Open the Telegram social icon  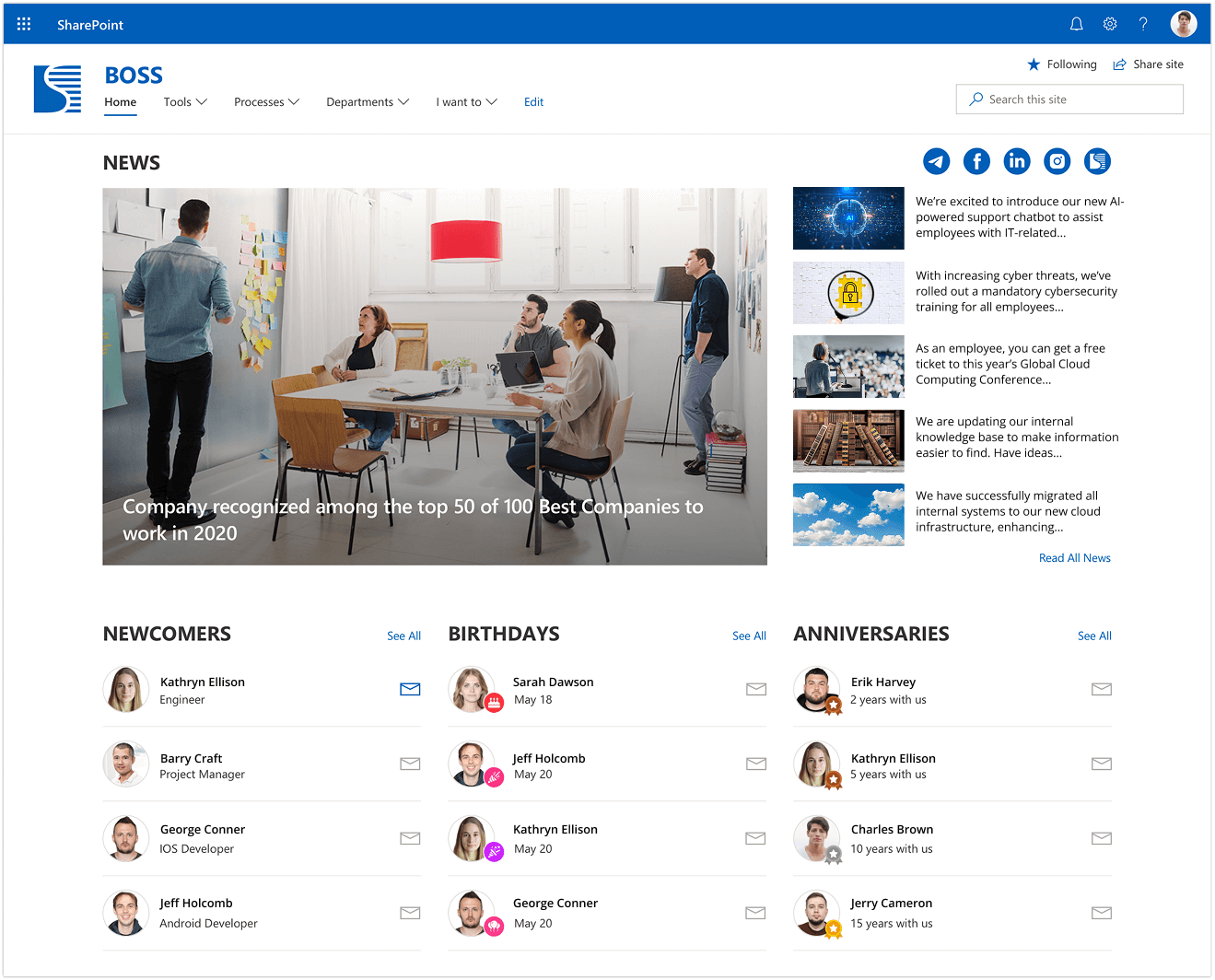pos(937,161)
